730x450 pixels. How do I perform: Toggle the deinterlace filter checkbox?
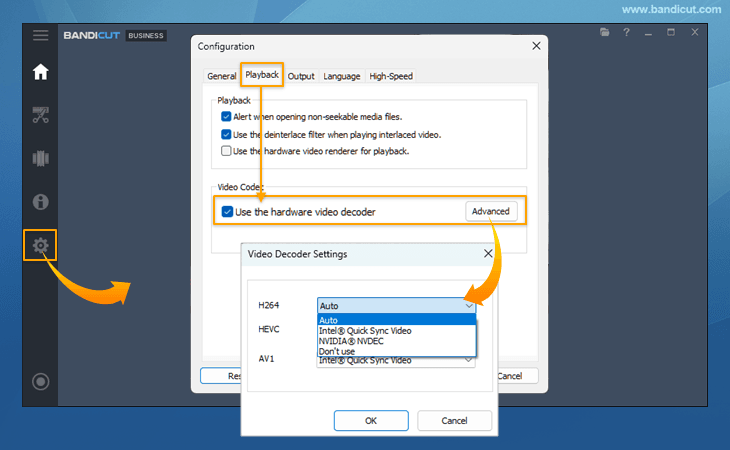(x=227, y=134)
